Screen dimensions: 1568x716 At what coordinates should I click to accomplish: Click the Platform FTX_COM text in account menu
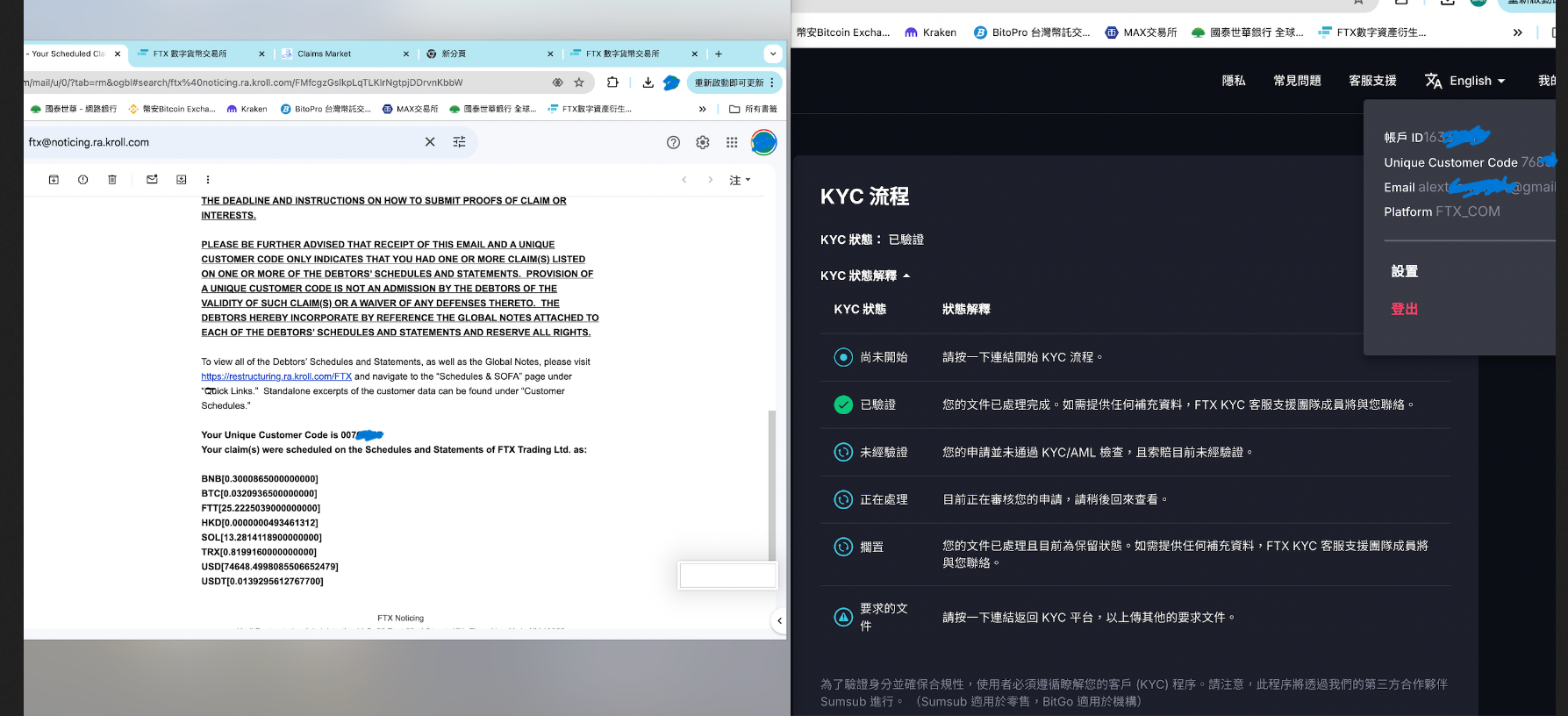pos(1442,211)
